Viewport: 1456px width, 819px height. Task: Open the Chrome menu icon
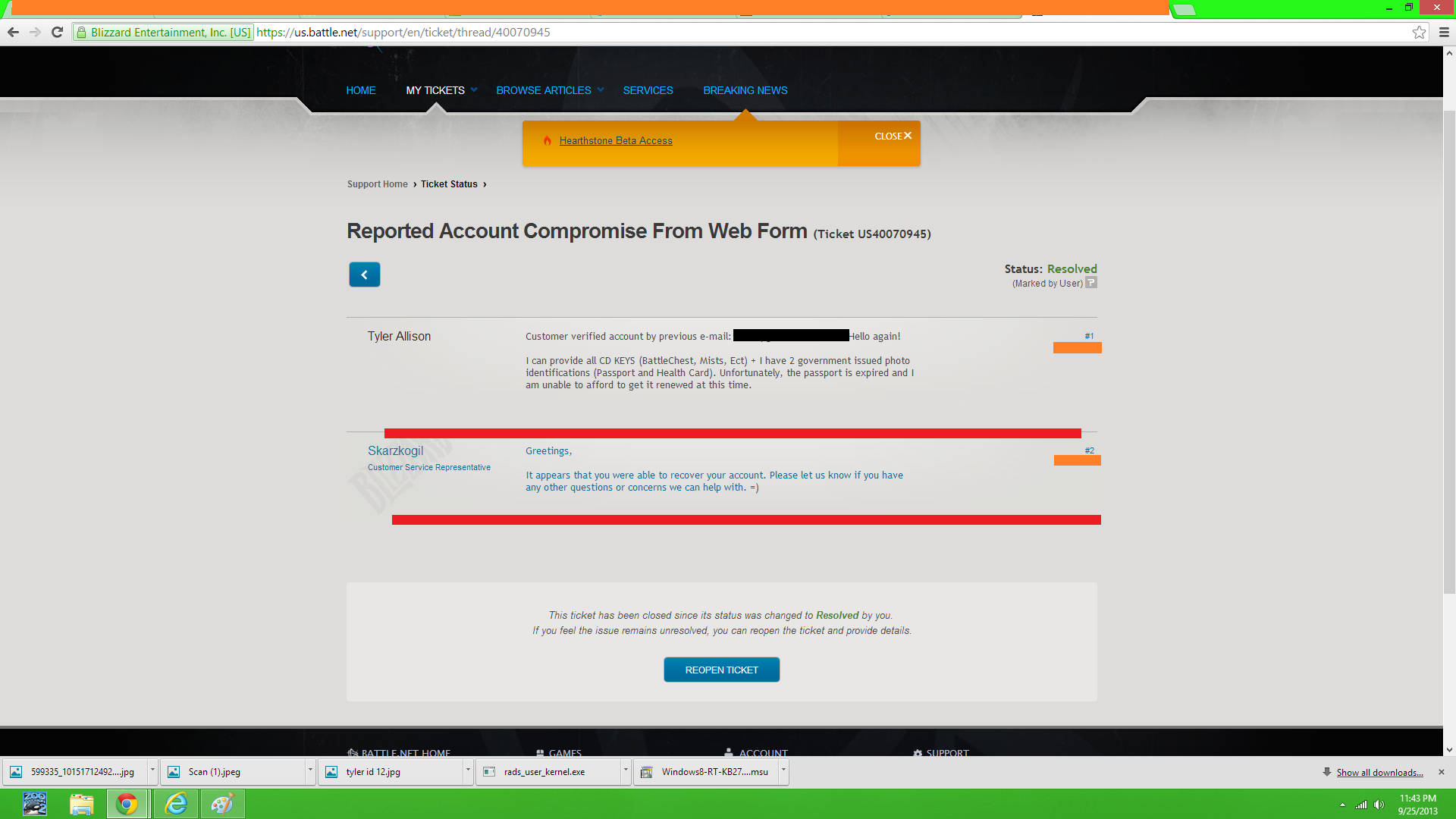[1444, 32]
